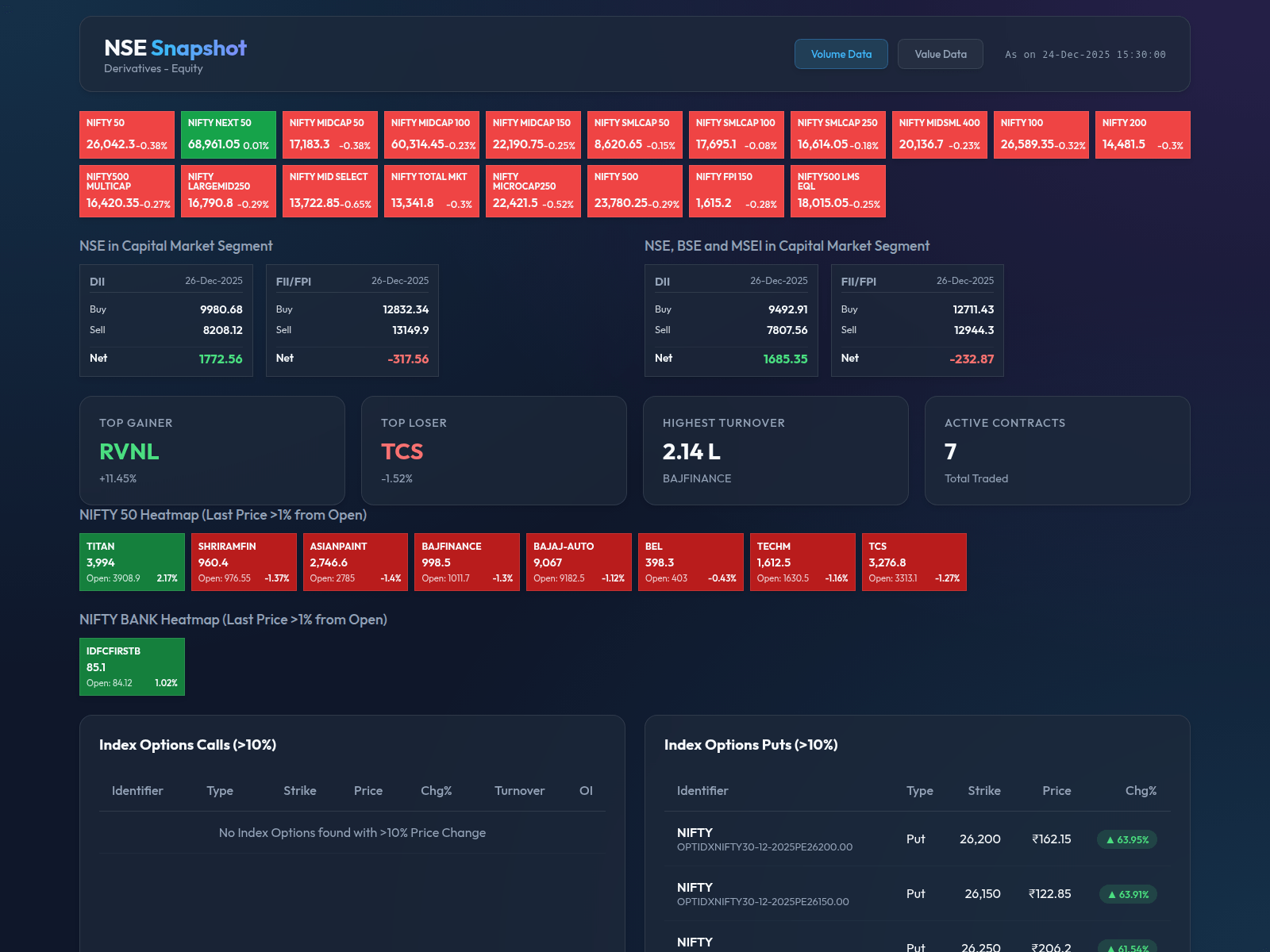Click DII net value 1685.35
1270x952 pixels.
786,359
